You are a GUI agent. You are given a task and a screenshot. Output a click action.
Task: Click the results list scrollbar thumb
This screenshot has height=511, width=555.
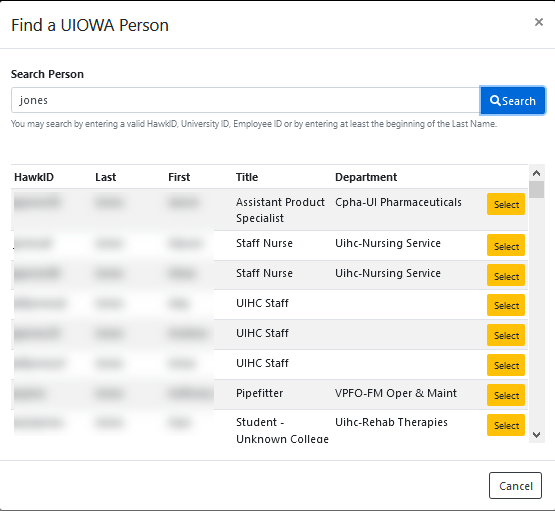(536, 190)
